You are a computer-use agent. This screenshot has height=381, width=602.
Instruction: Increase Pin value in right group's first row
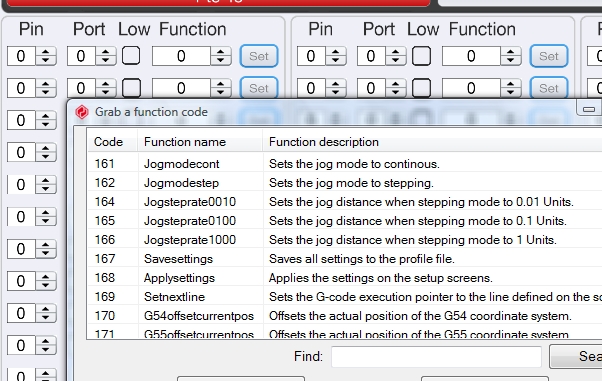336,52
